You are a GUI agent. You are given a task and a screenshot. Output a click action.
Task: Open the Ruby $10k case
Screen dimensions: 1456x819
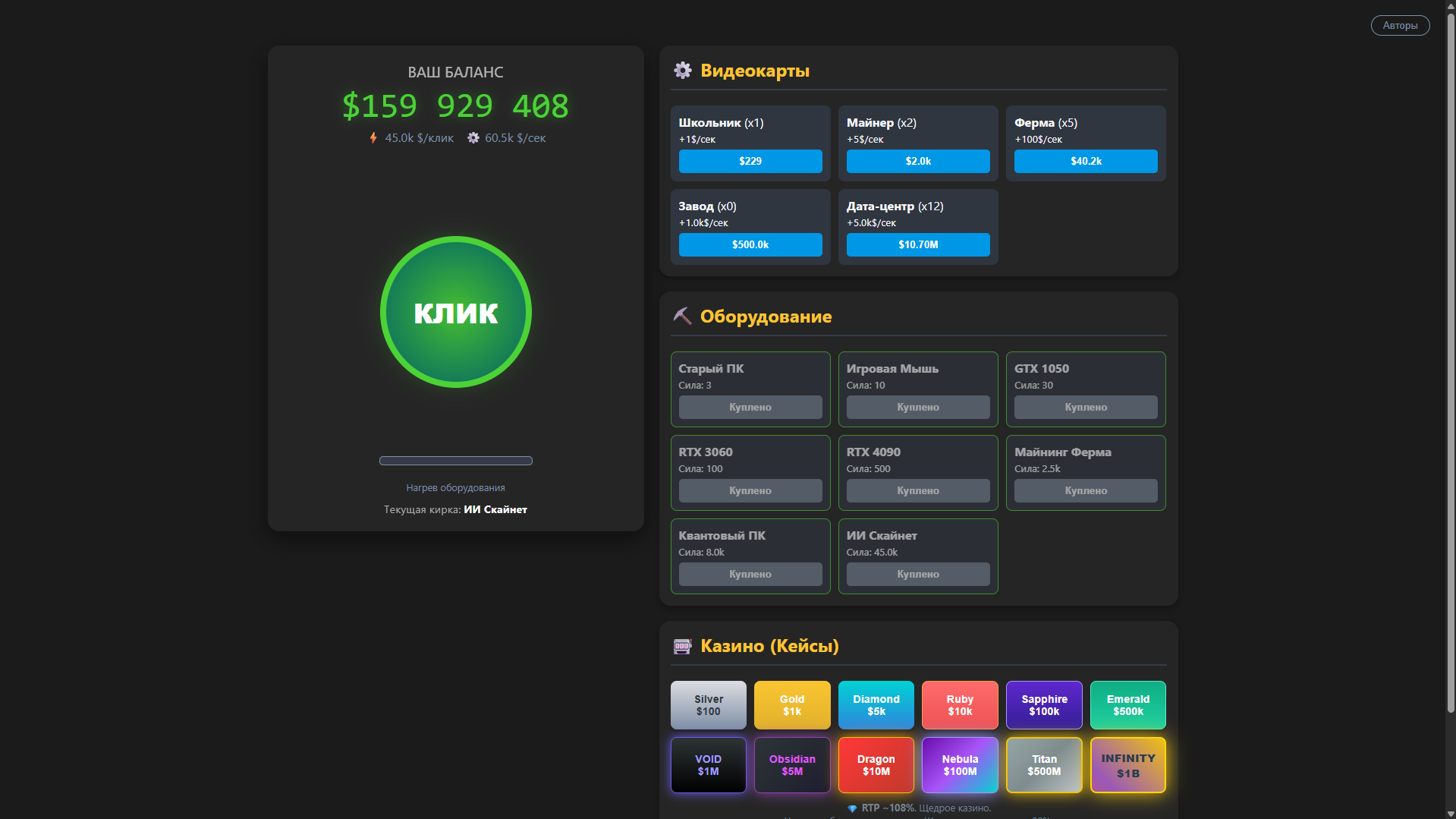click(x=960, y=705)
